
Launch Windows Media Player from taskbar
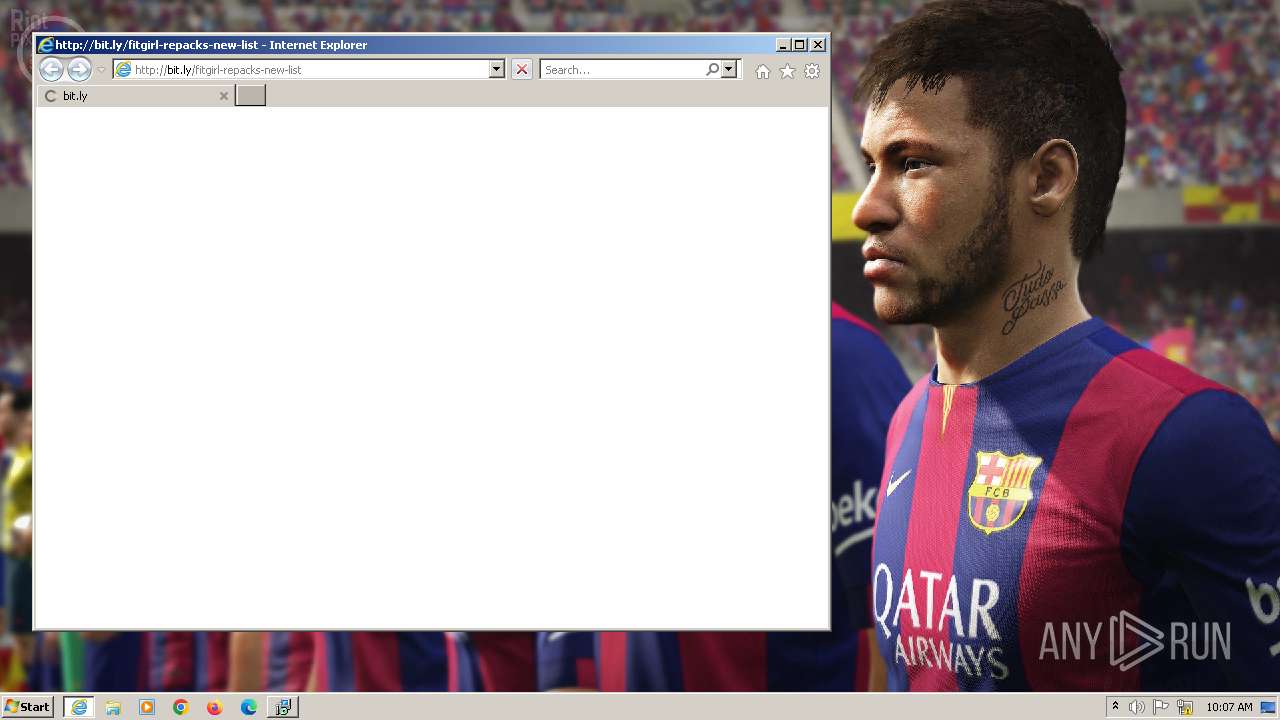pos(147,707)
